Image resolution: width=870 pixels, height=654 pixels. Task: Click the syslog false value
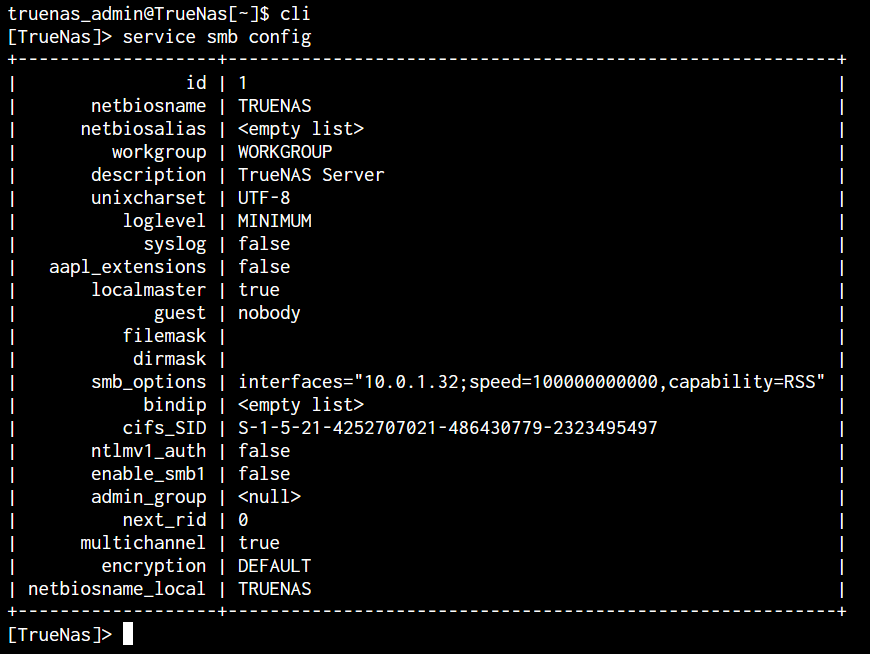[x=264, y=244]
